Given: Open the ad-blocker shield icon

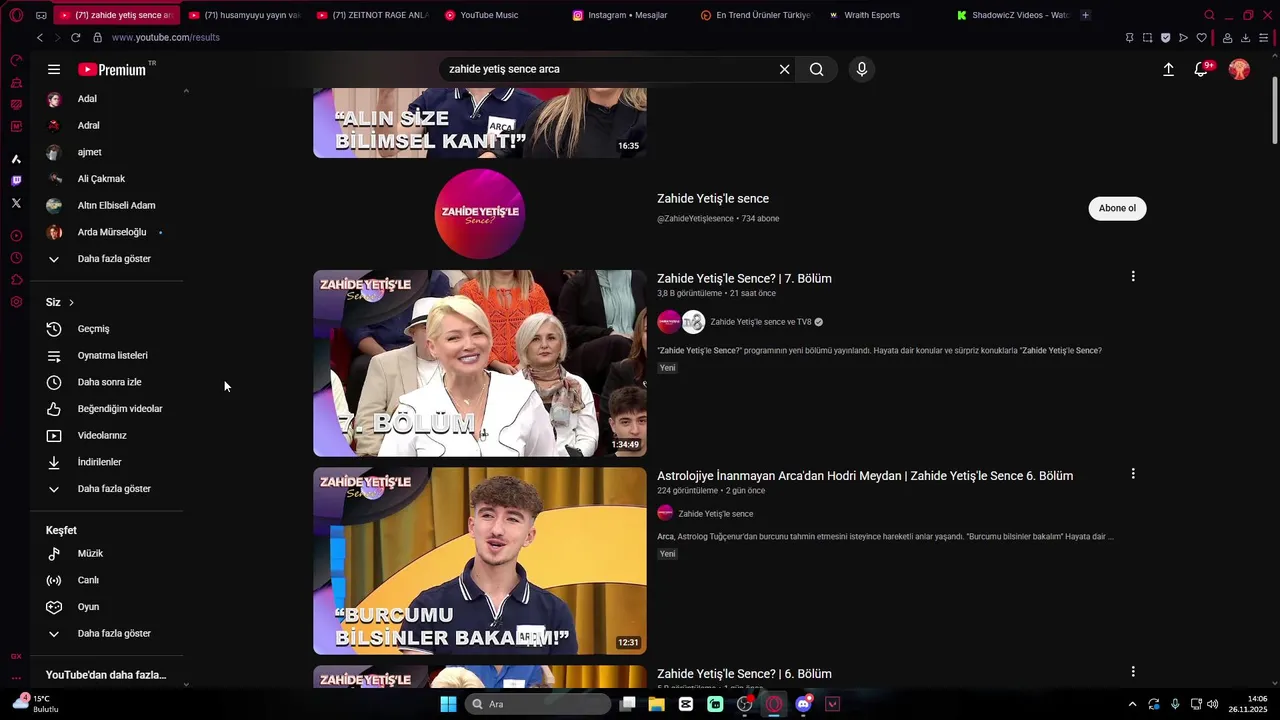Looking at the screenshot, I should 1165,38.
